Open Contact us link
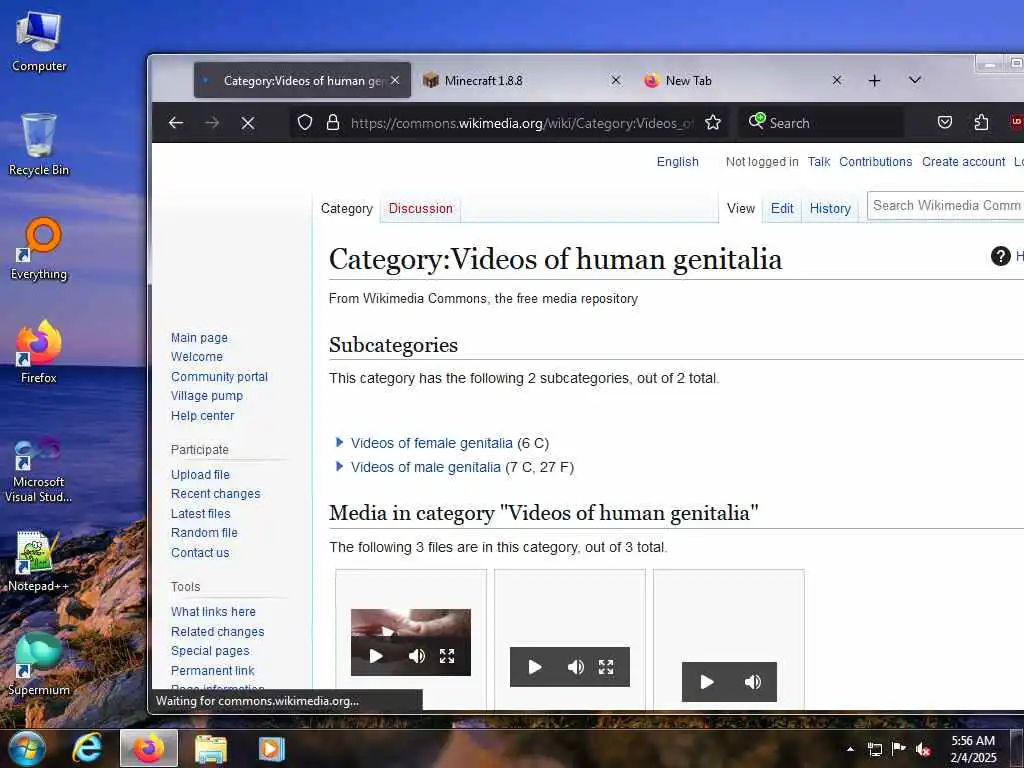The image size is (1024, 768). (x=200, y=552)
